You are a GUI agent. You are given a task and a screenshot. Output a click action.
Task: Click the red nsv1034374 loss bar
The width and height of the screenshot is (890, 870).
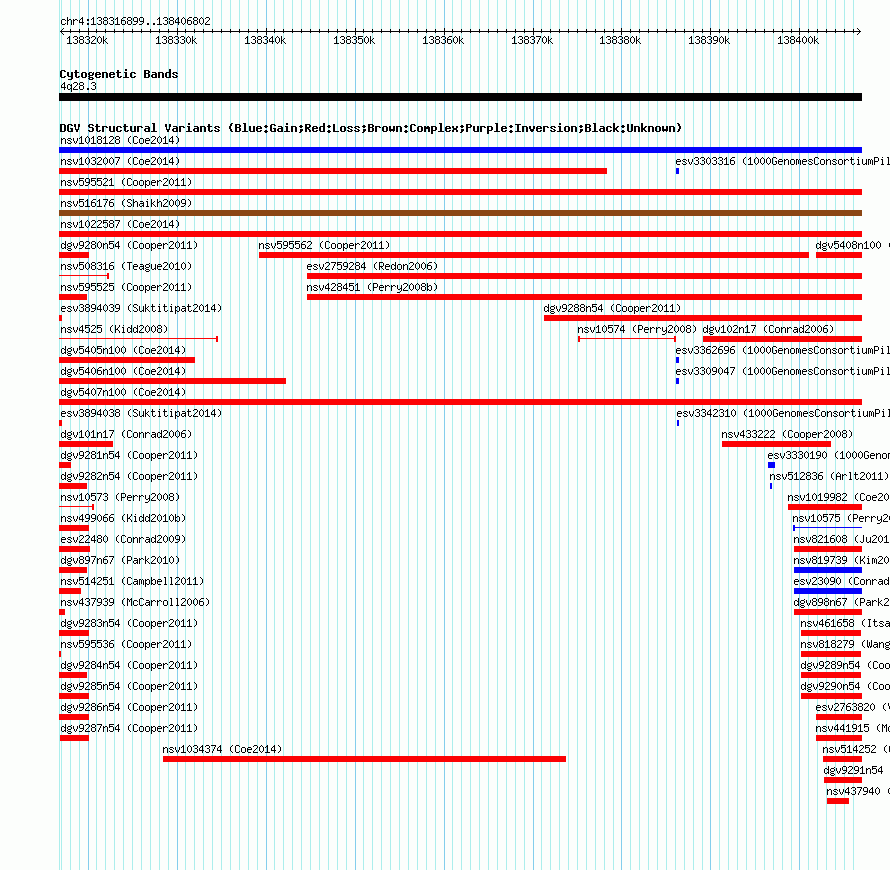click(x=364, y=759)
